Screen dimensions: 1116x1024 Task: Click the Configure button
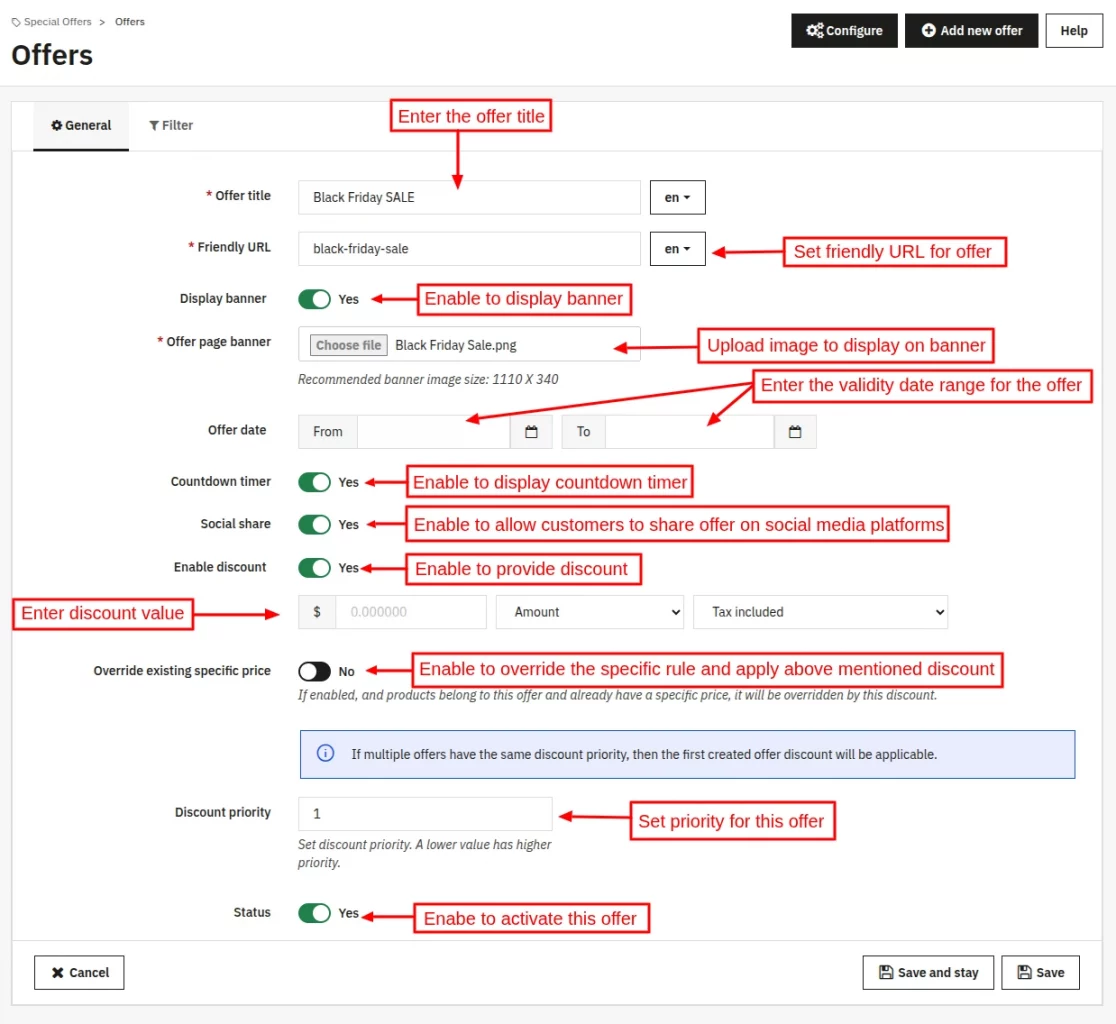click(844, 31)
